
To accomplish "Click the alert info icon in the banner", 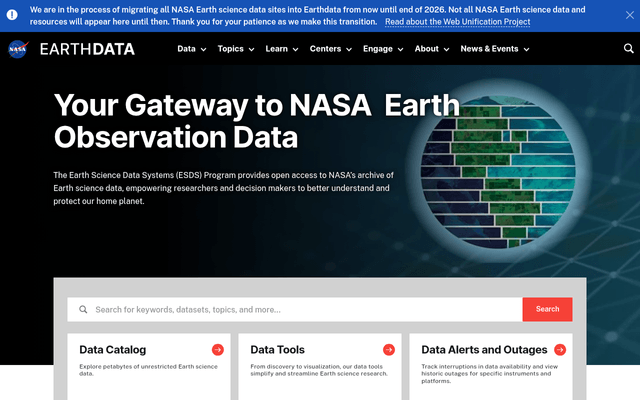I will pyautogui.click(x=12, y=15).
